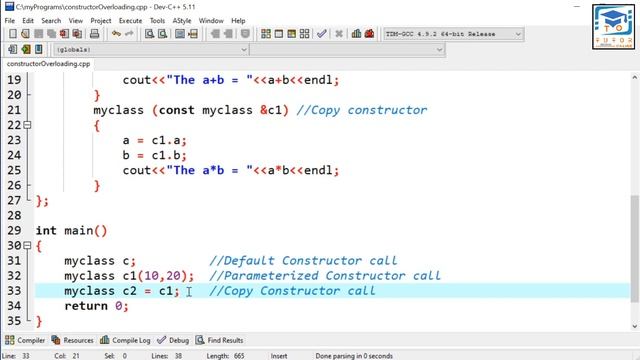
Task: Open the File menu
Action: point(10,20)
